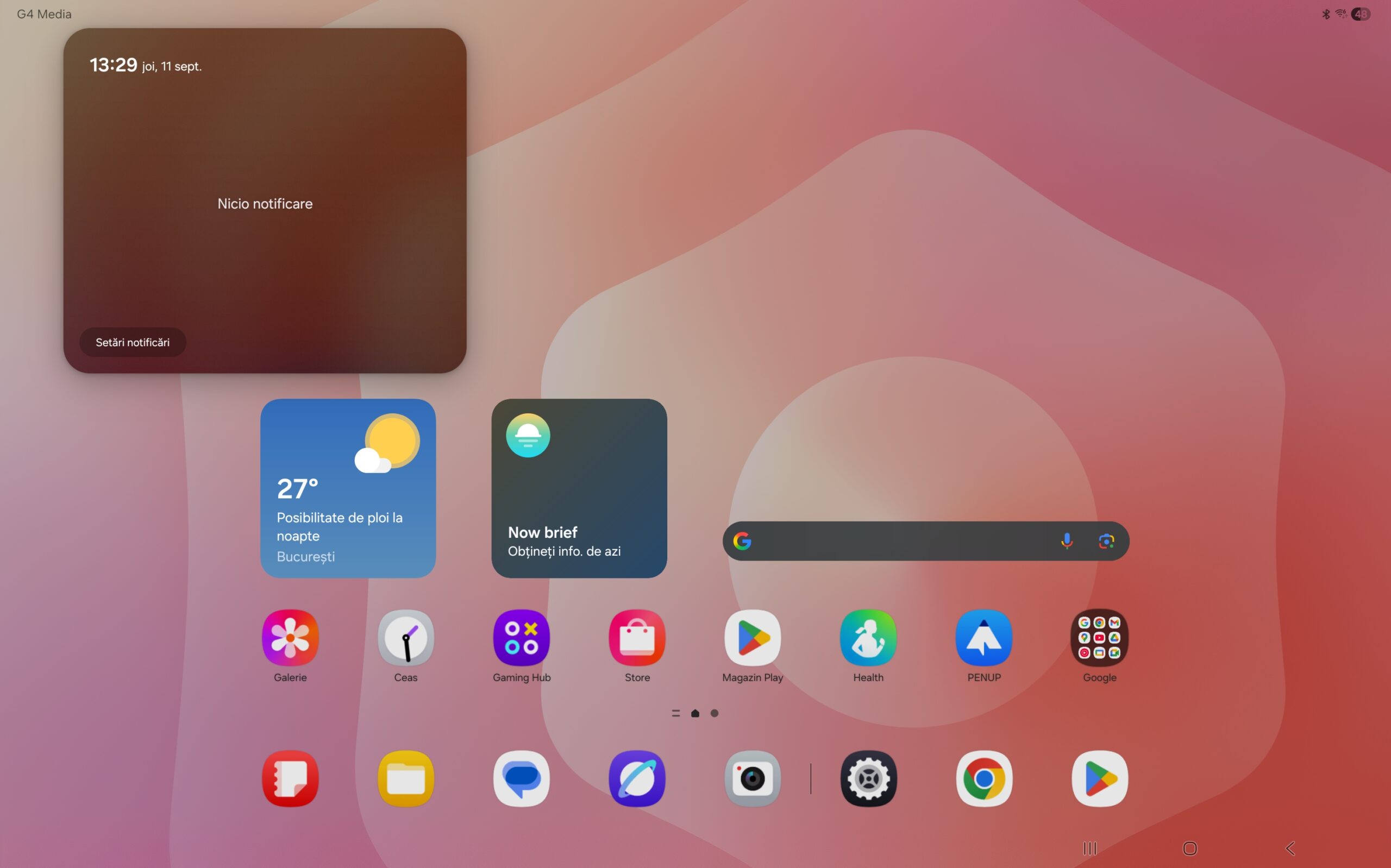Open Gaming Hub

coord(521,637)
